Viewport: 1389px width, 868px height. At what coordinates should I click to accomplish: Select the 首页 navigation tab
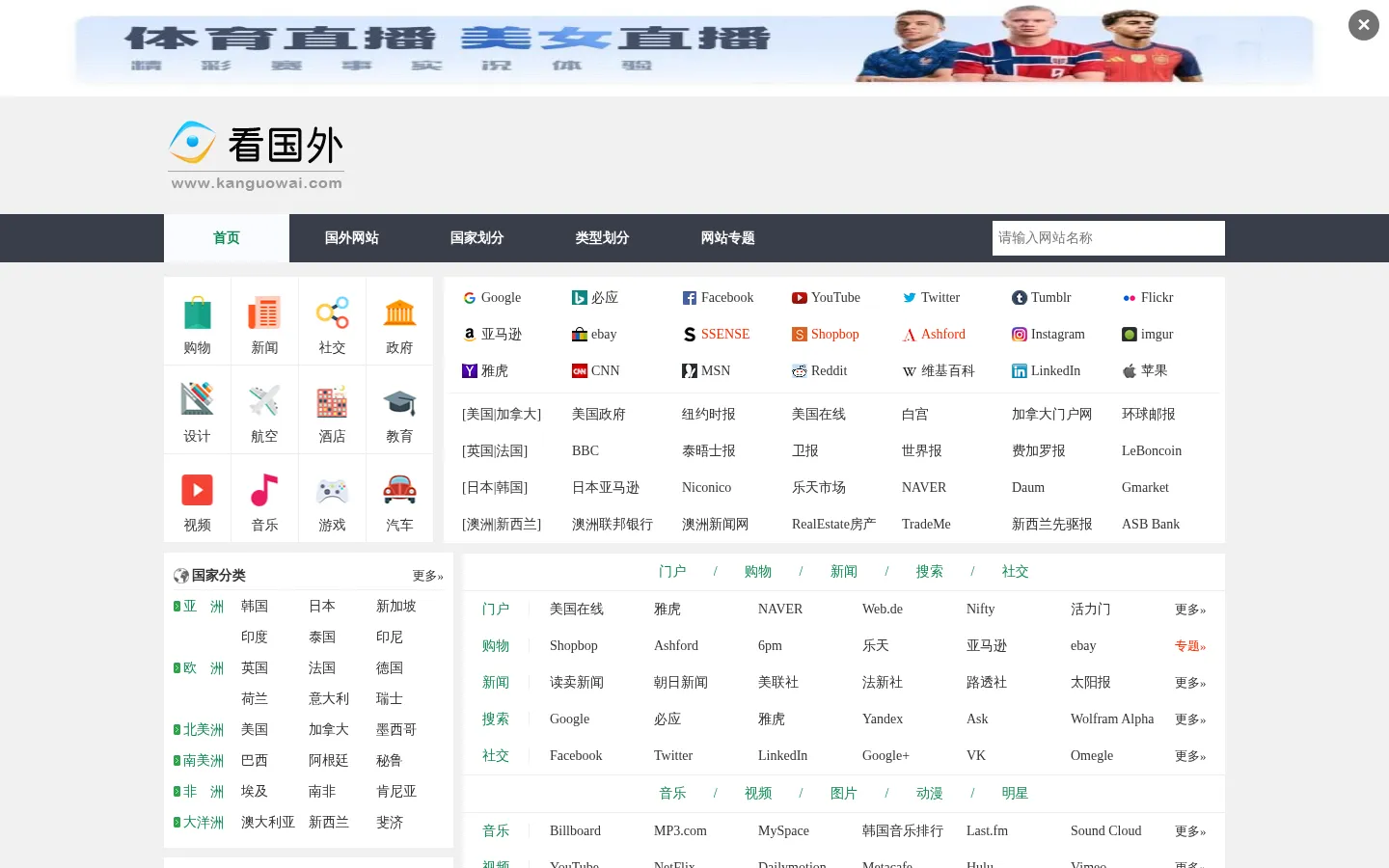pyautogui.click(x=227, y=238)
